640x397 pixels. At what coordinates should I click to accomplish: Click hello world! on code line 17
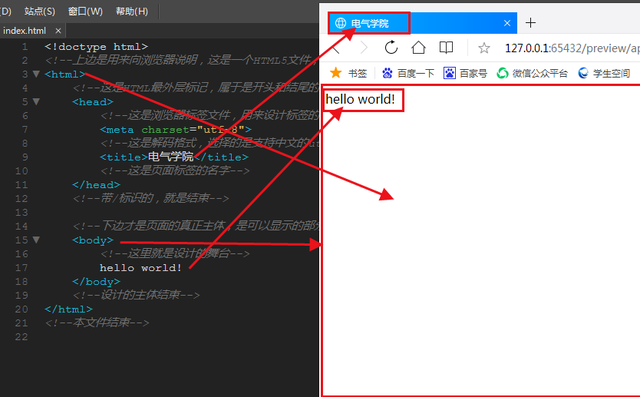pyautogui.click(x=141, y=268)
